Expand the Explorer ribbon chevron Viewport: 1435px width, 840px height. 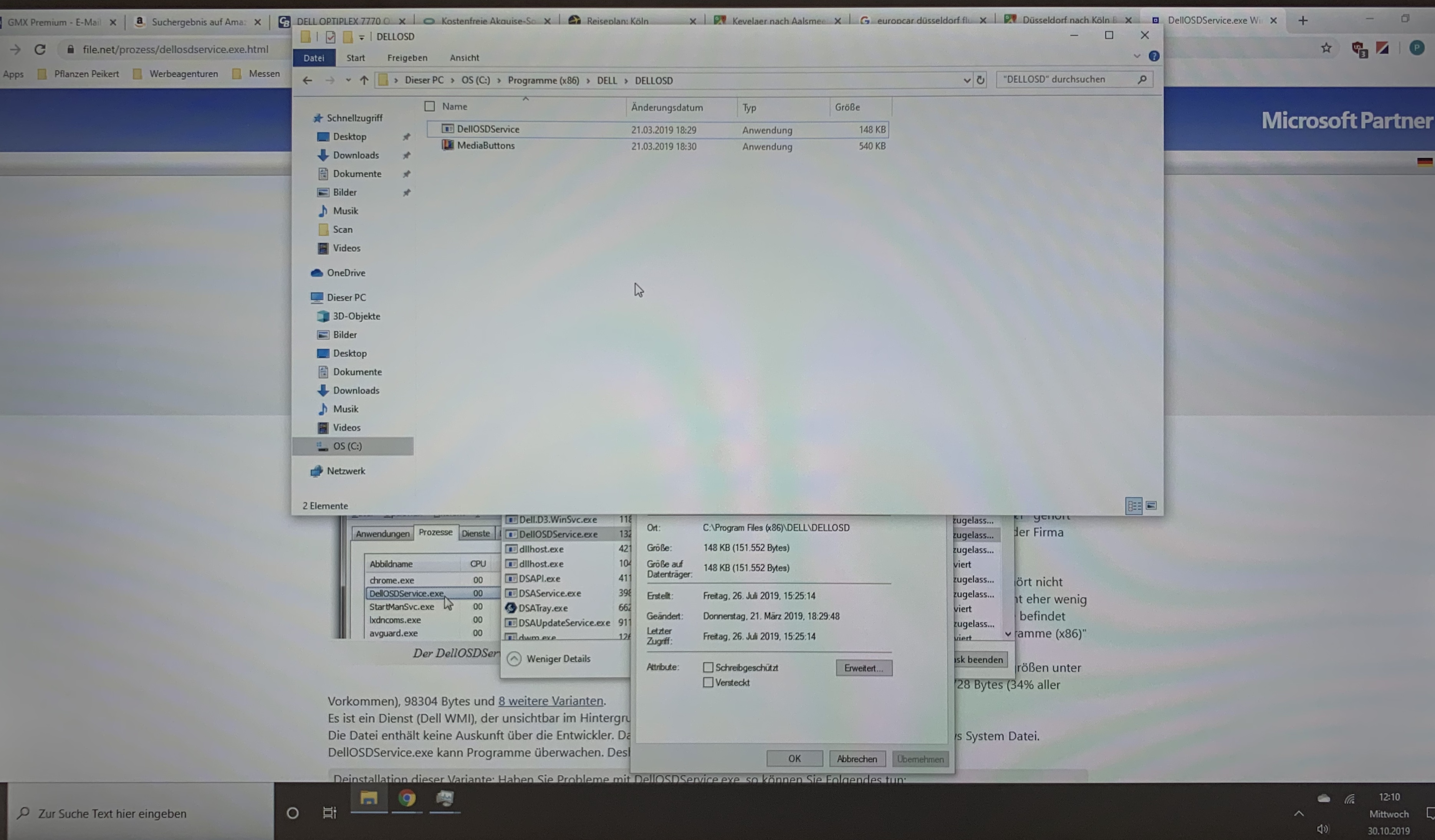[1137, 56]
